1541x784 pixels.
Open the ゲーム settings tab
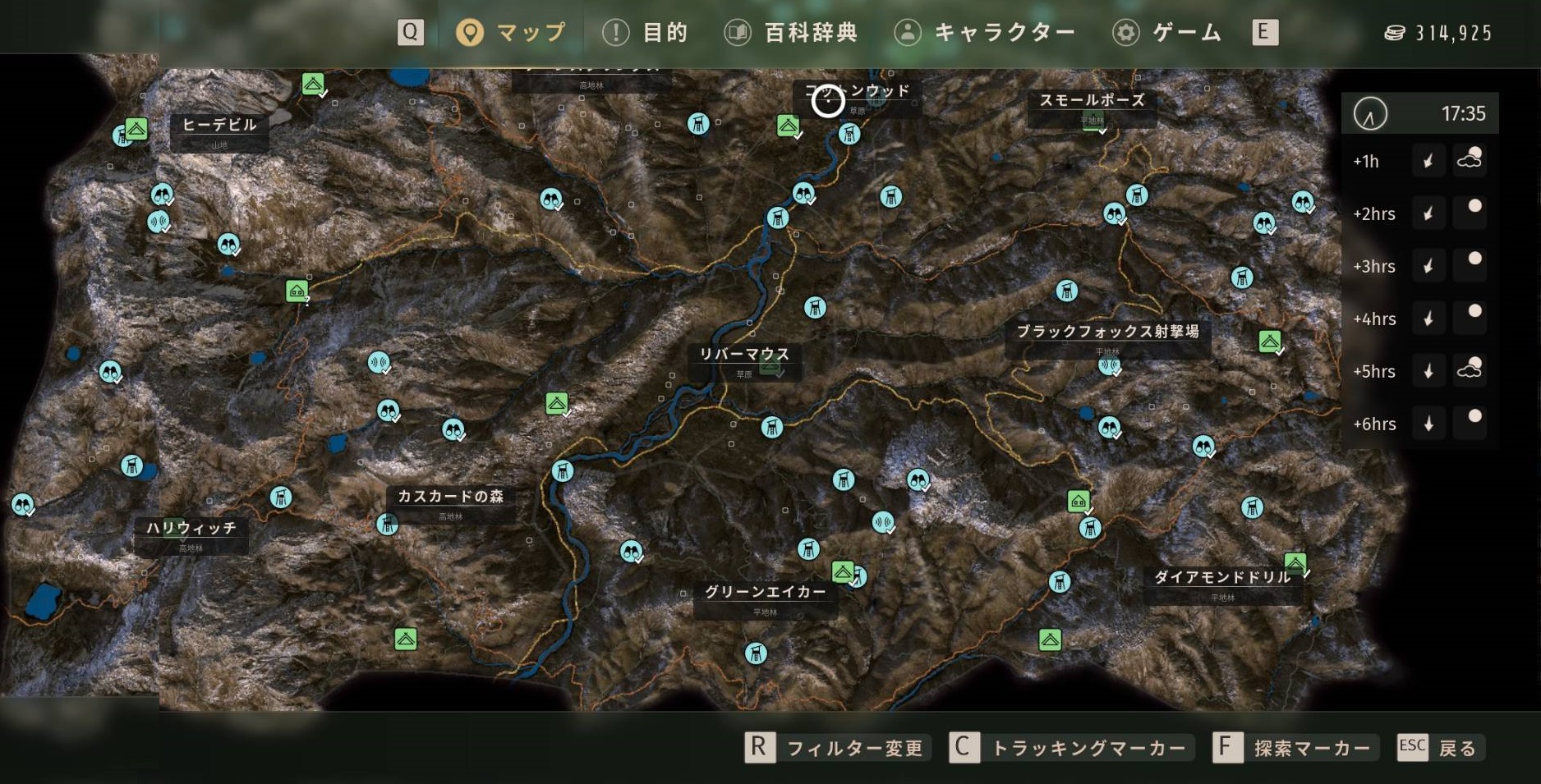1167,33
